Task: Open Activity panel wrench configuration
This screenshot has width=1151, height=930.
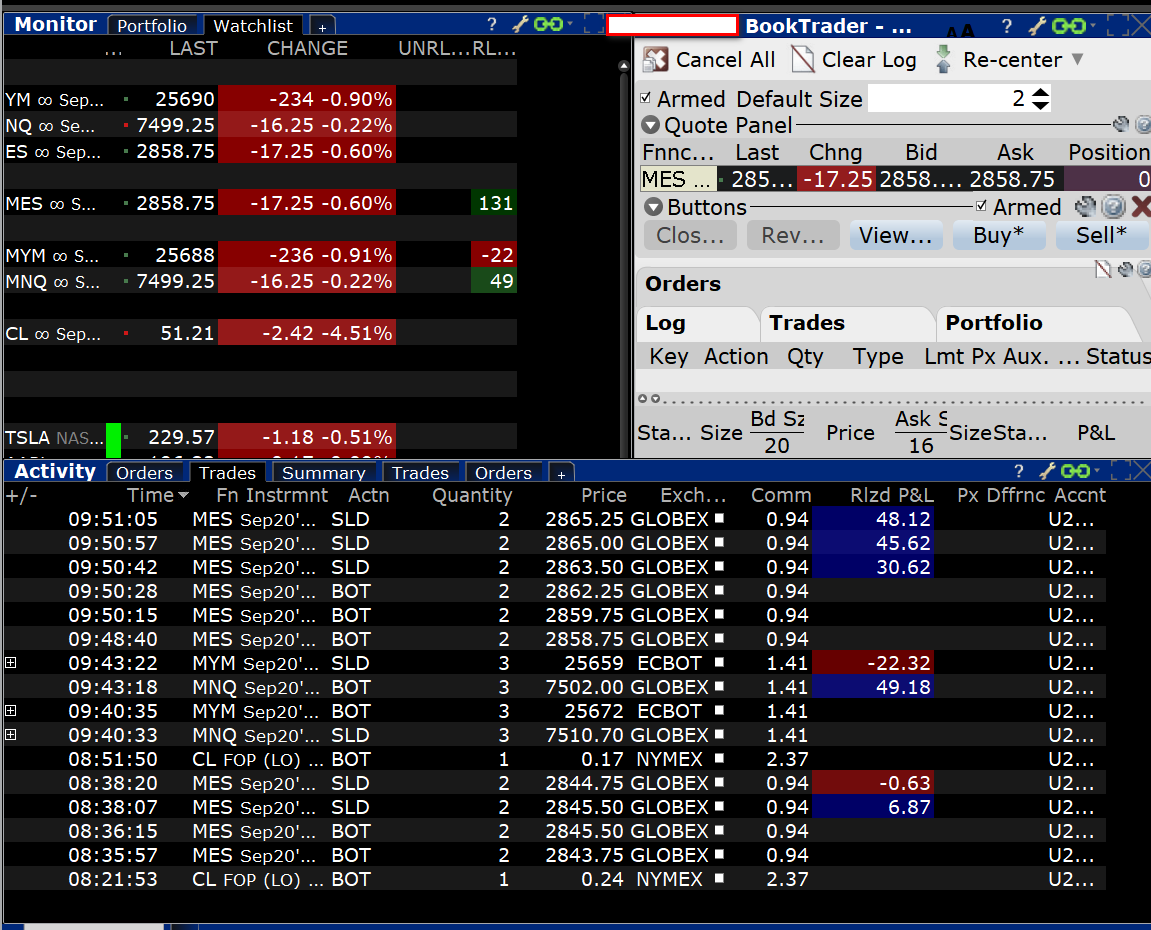Action: [1047, 471]
